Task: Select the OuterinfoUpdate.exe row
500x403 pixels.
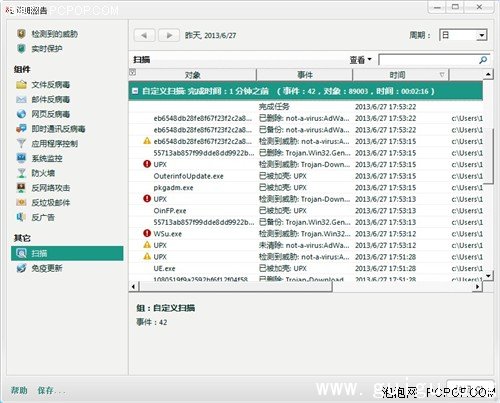Action: pyautogui.click(x=306, y=176)
